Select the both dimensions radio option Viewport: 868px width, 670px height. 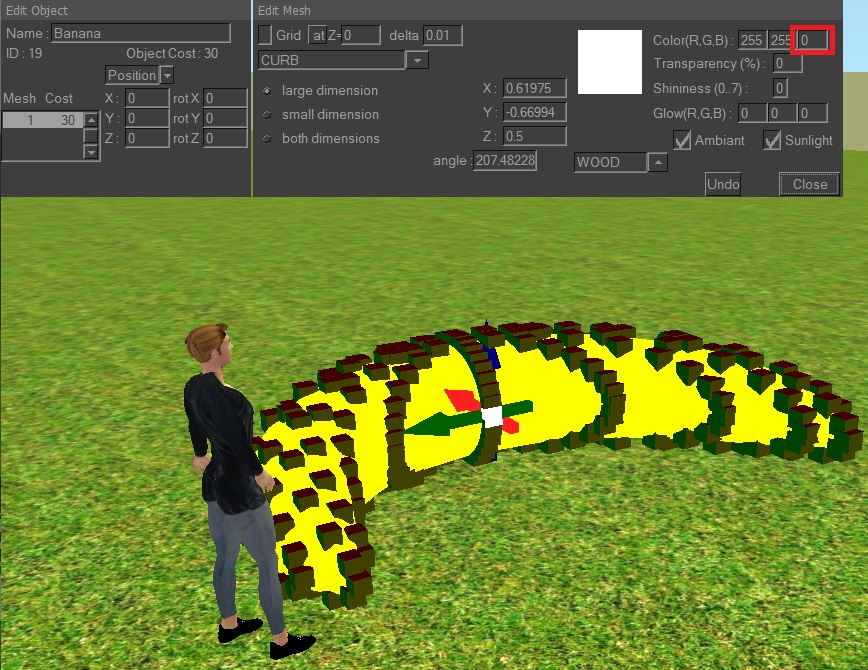click(267, 138)
